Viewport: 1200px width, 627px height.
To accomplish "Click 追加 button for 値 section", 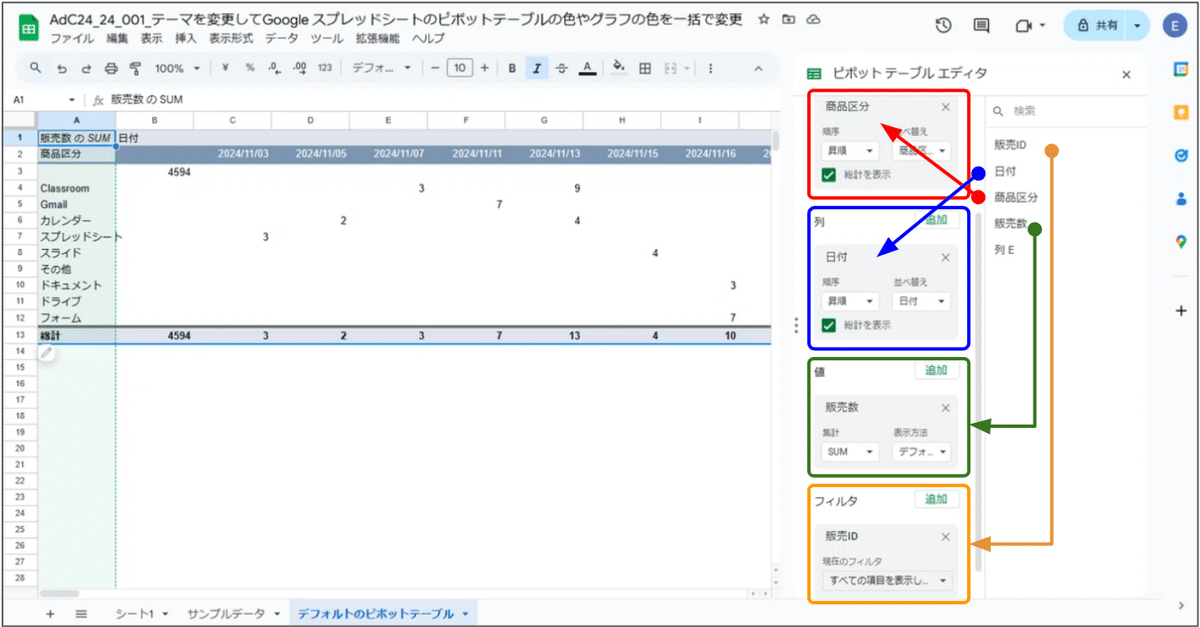I will tap(936, 370).
